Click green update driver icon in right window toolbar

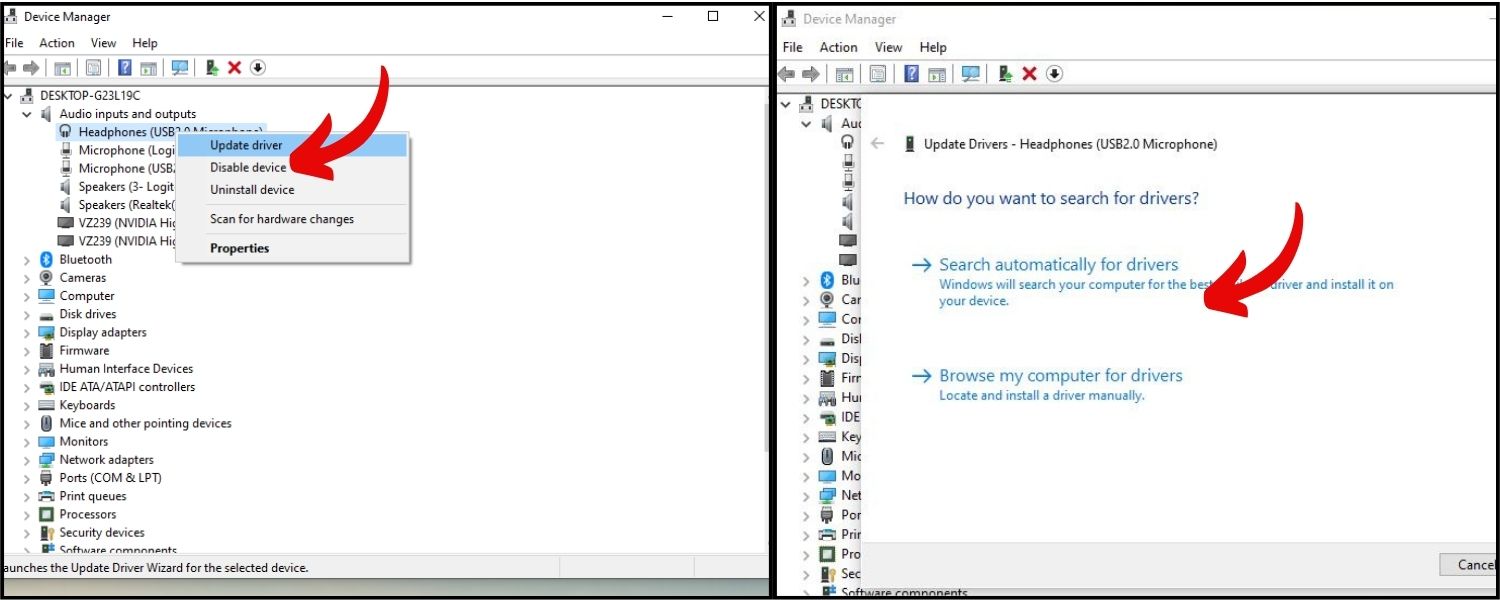[1005, 74]
